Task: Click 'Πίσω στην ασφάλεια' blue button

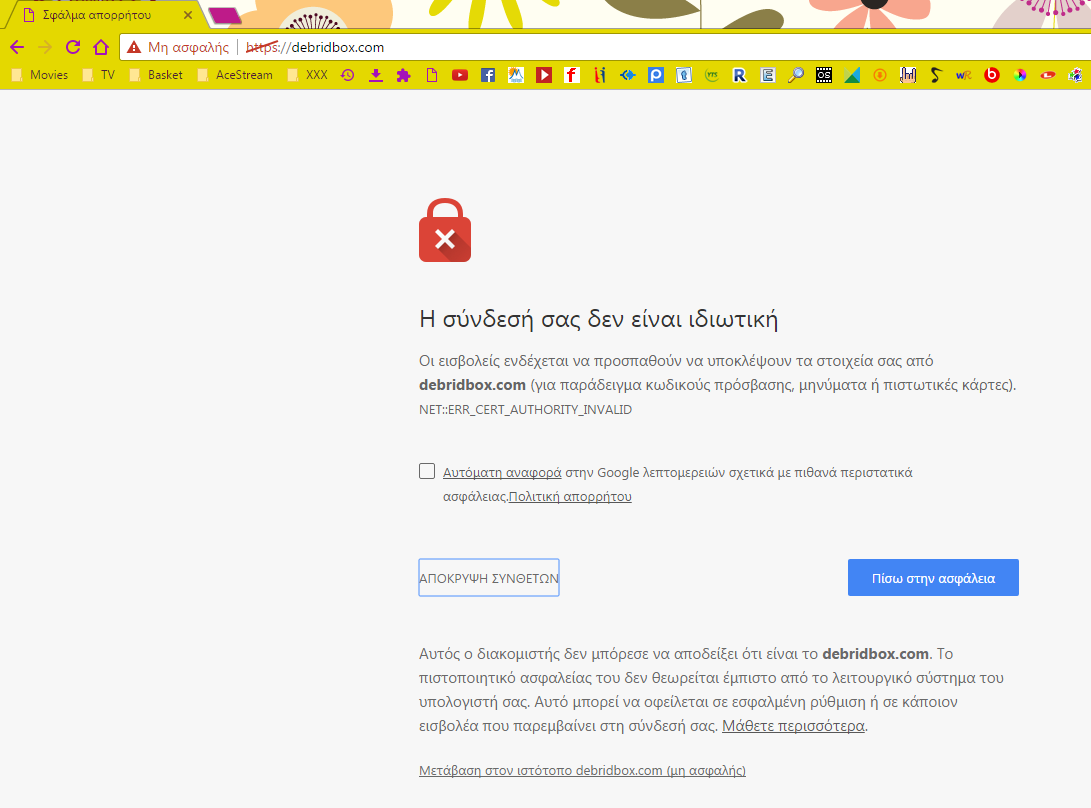Action: tap(933, 578)
